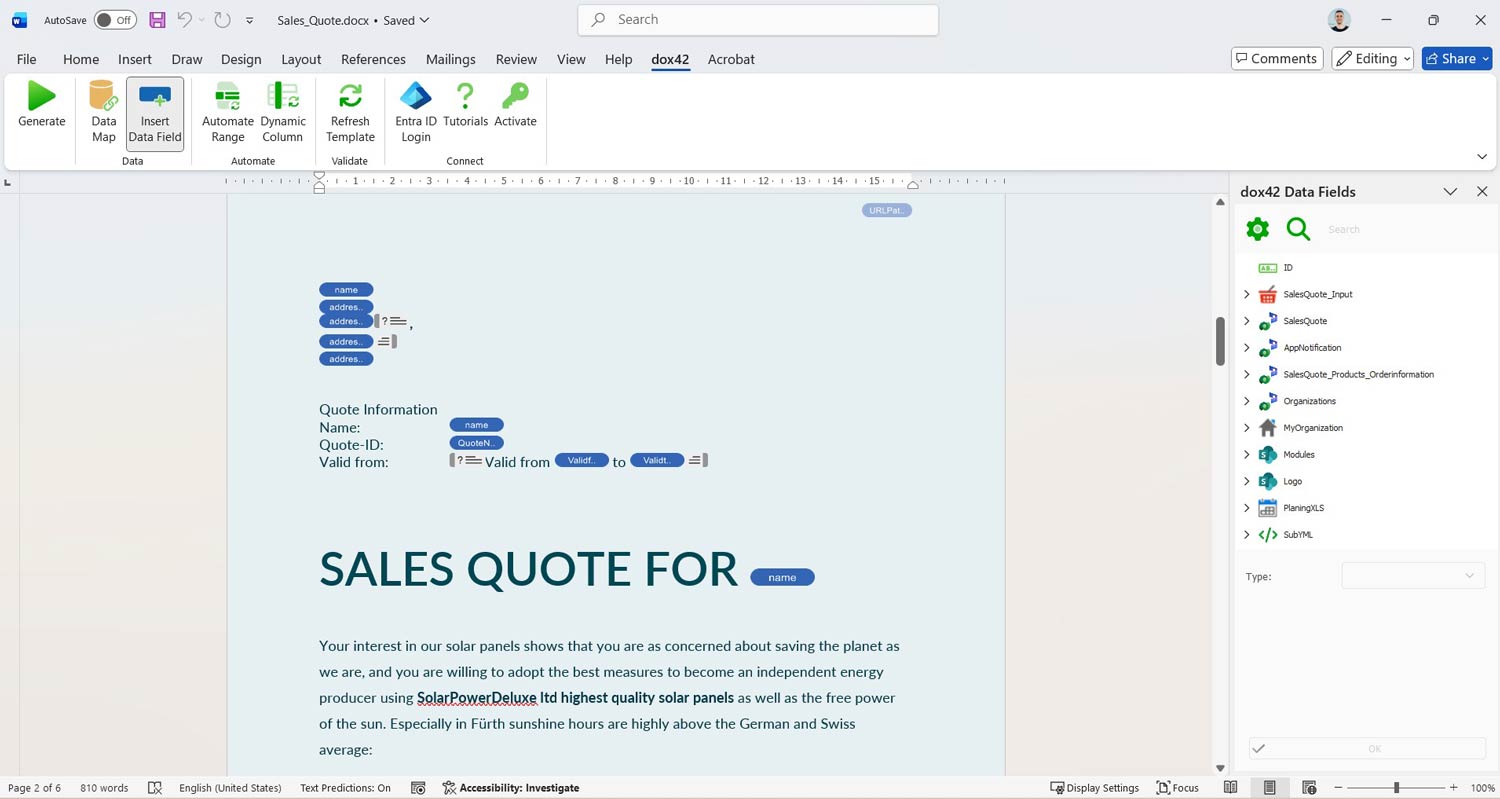This screenshot has height=799, width=1500.
Task: Click the Generate button in the dox42 ribbon
Action: 41,110
